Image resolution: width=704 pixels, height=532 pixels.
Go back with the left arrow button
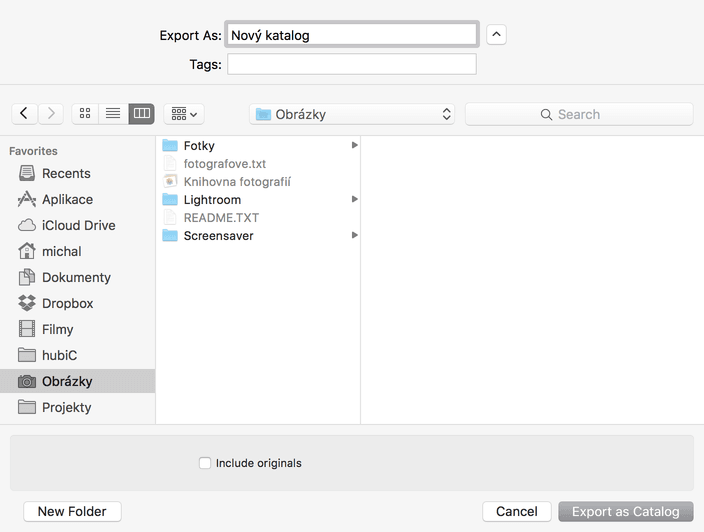24,114
